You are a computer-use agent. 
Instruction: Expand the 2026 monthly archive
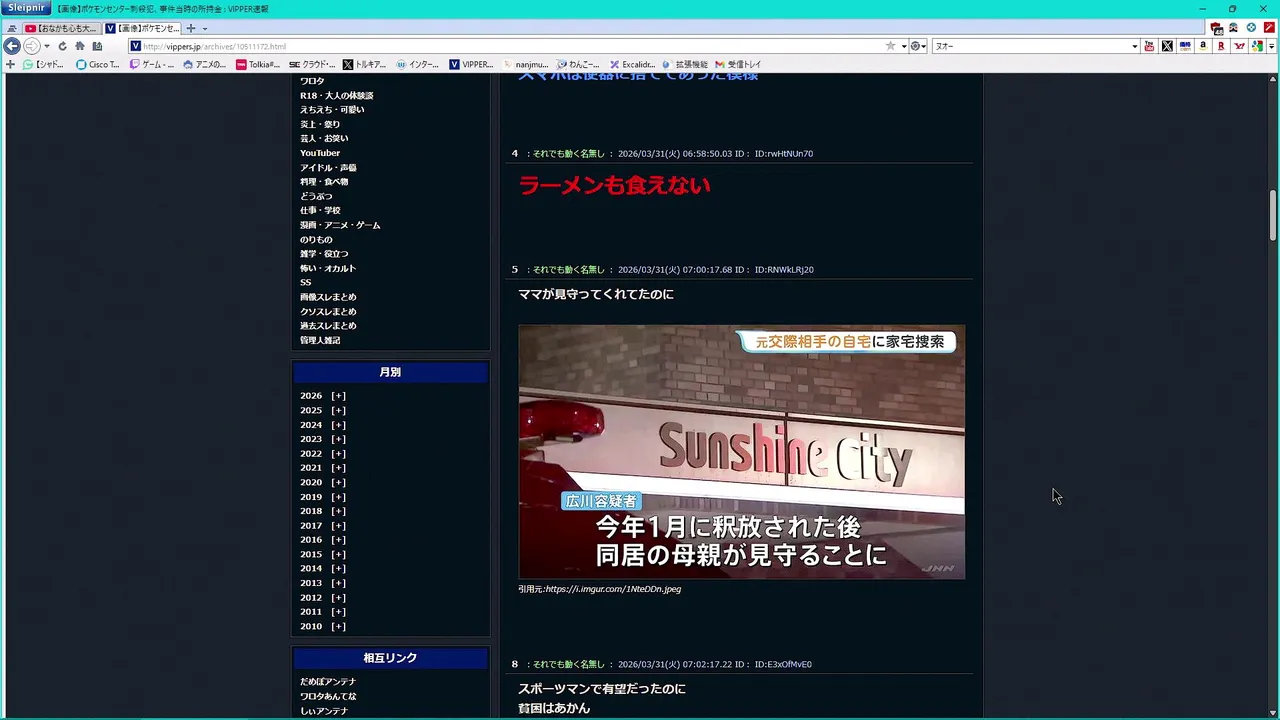pyautogui.click(x=338, y=396)
